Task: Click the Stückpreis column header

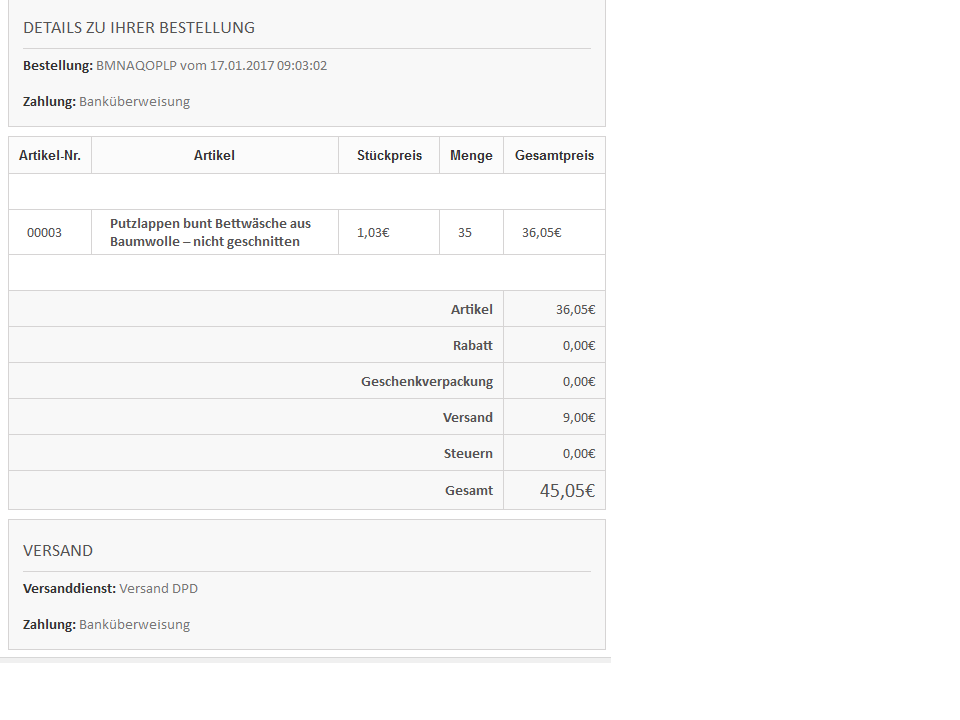Action: click(x=389, y=155)
